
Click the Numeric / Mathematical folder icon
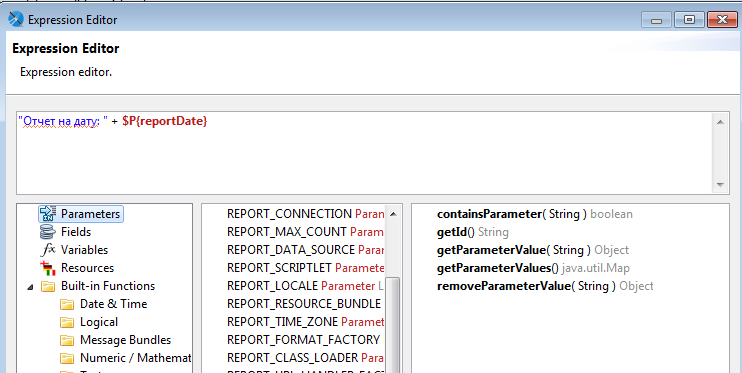click(67, 358)
